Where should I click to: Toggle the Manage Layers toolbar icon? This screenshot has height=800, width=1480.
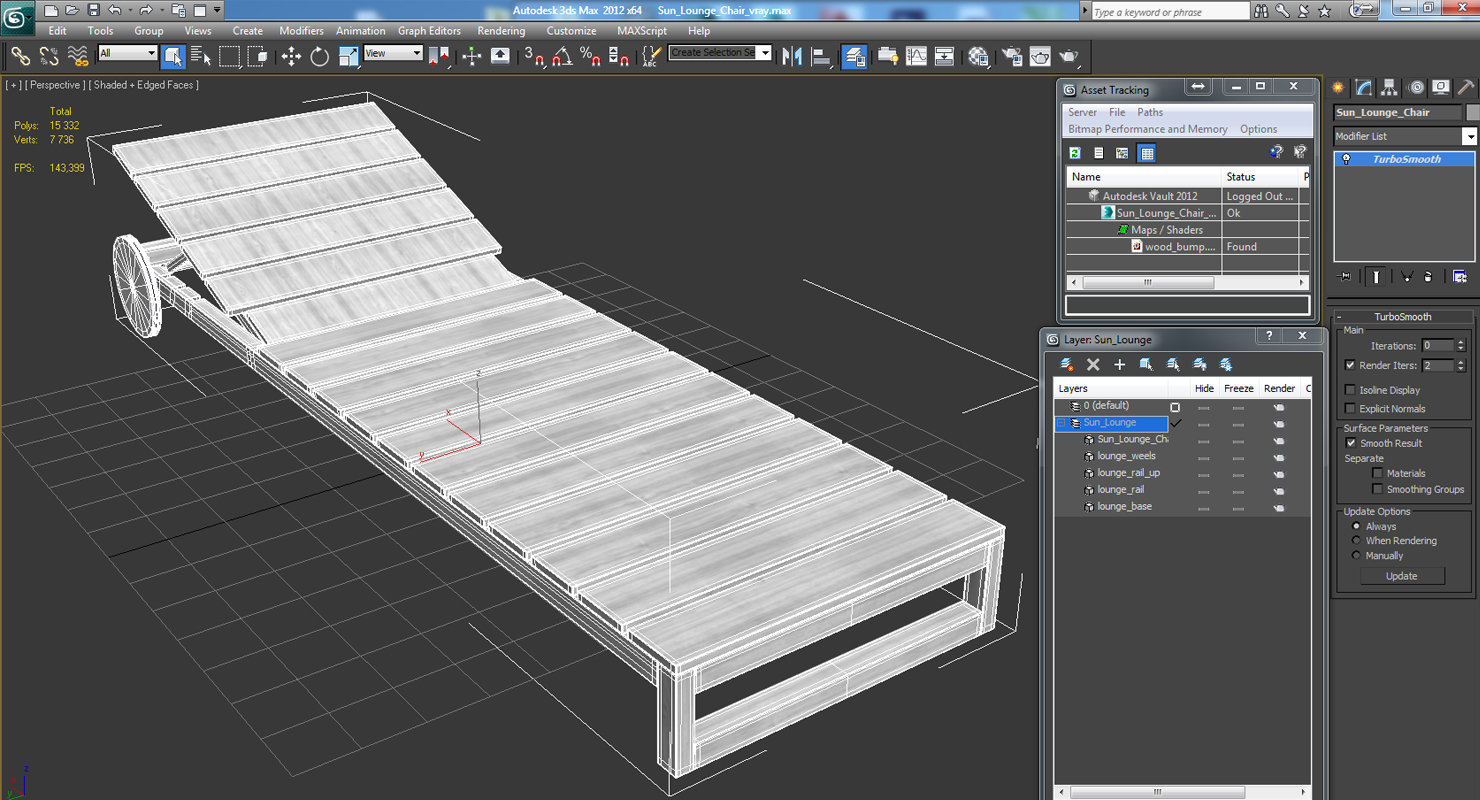click(854, 56)
